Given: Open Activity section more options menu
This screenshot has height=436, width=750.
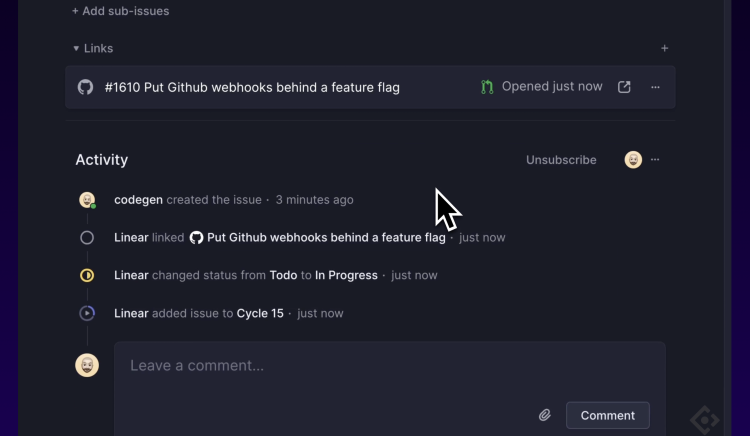Looking at the screenshot, I should coord(655,160).
